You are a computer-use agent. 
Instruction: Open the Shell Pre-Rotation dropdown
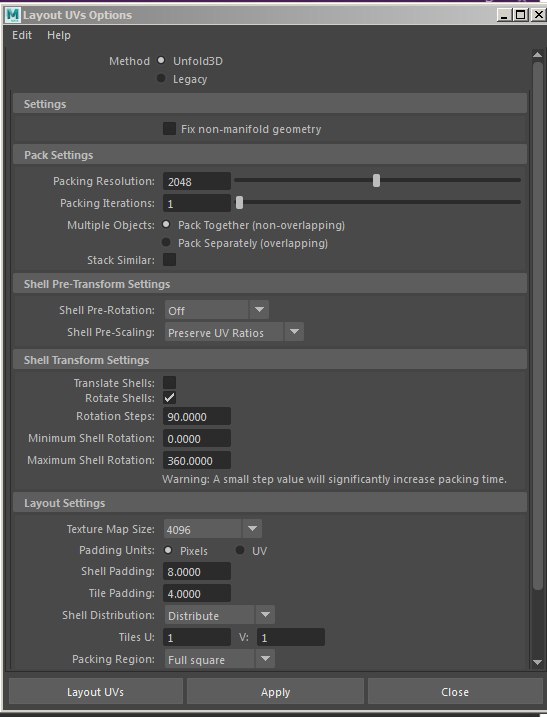pos(217,310)
